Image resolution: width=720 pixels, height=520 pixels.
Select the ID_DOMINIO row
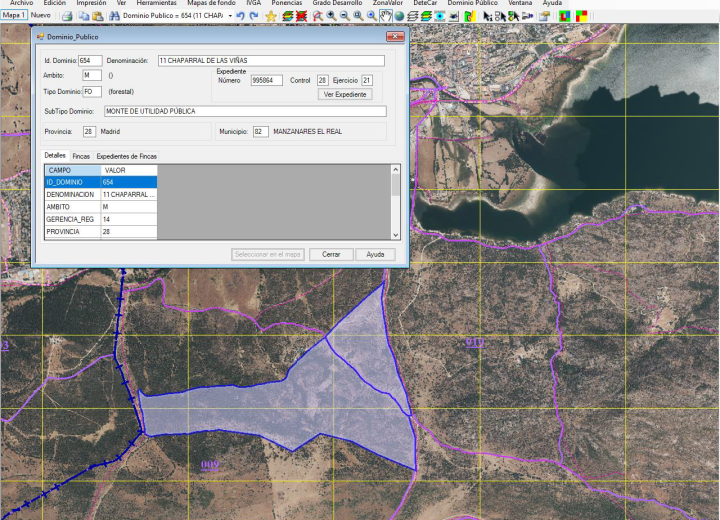(x=101, y=182)
